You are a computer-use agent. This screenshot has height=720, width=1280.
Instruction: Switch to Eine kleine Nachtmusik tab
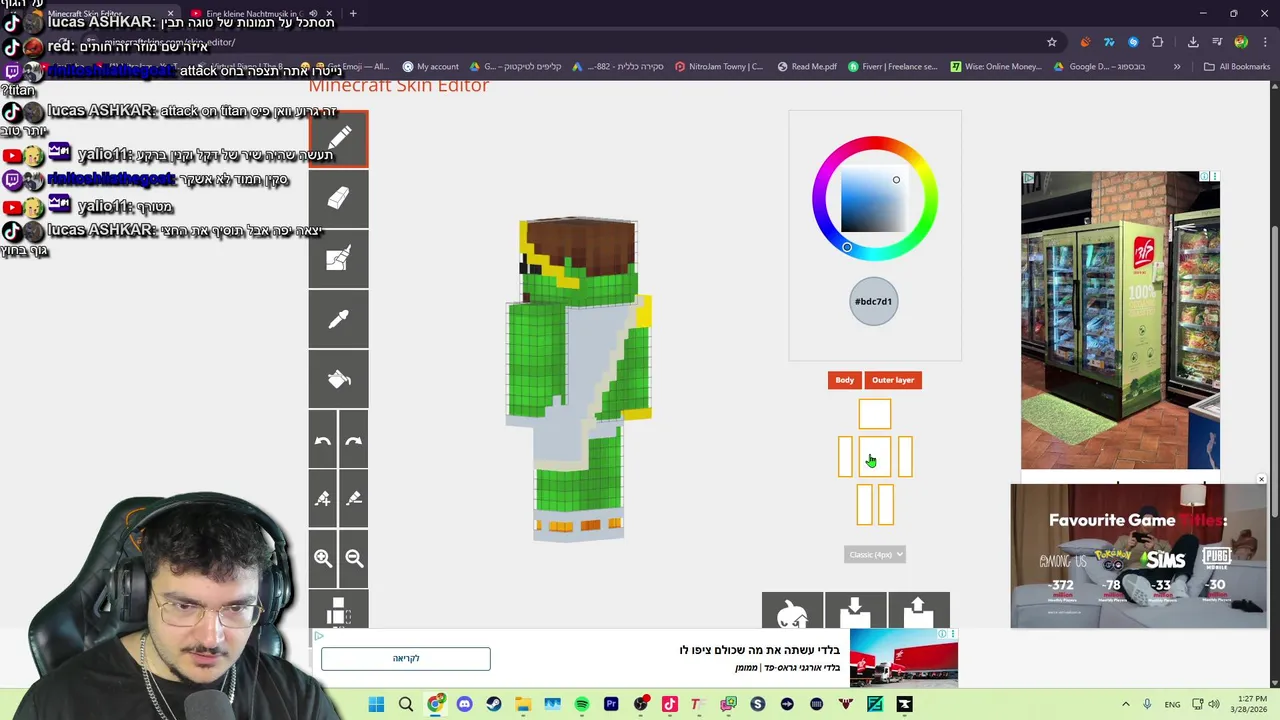(x=260, y=14)
